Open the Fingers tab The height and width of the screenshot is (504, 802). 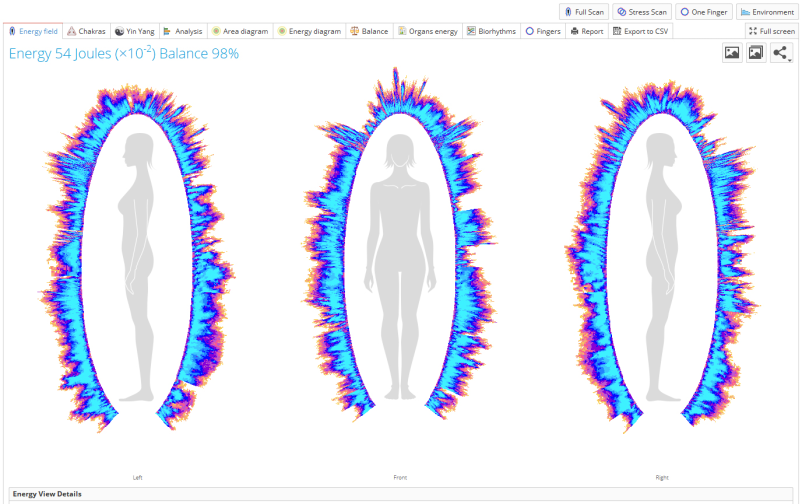tap(543, 31)
